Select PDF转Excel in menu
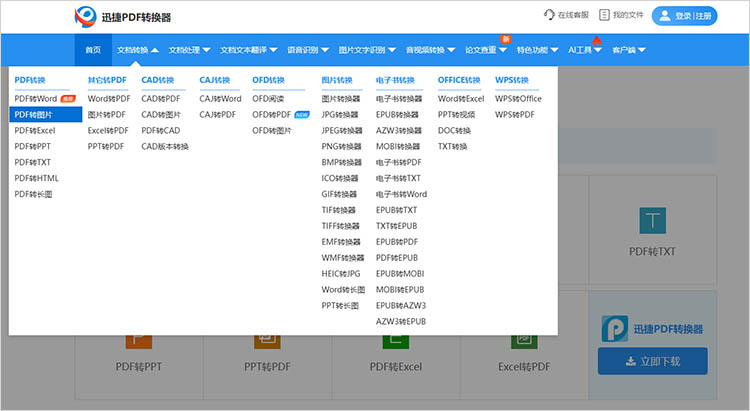Screen dimensions: 750x411 pyautogui.click(x=35, y=130)
